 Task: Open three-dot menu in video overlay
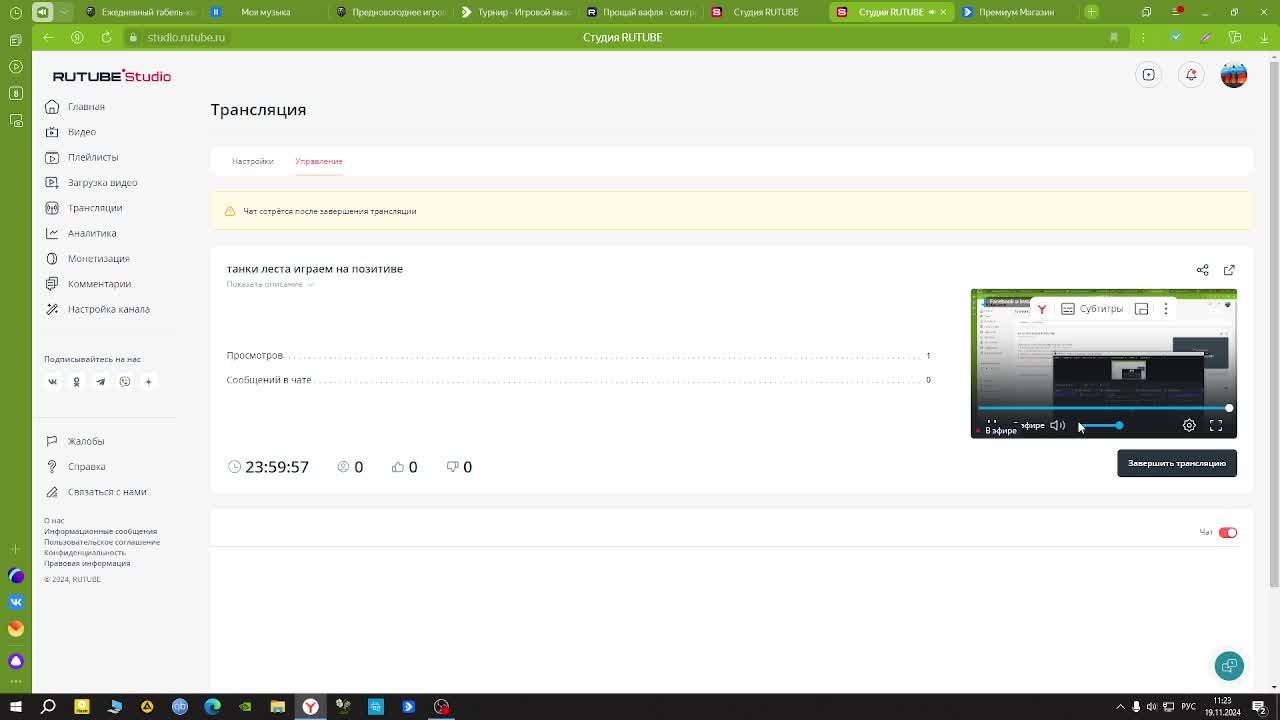1166,309
